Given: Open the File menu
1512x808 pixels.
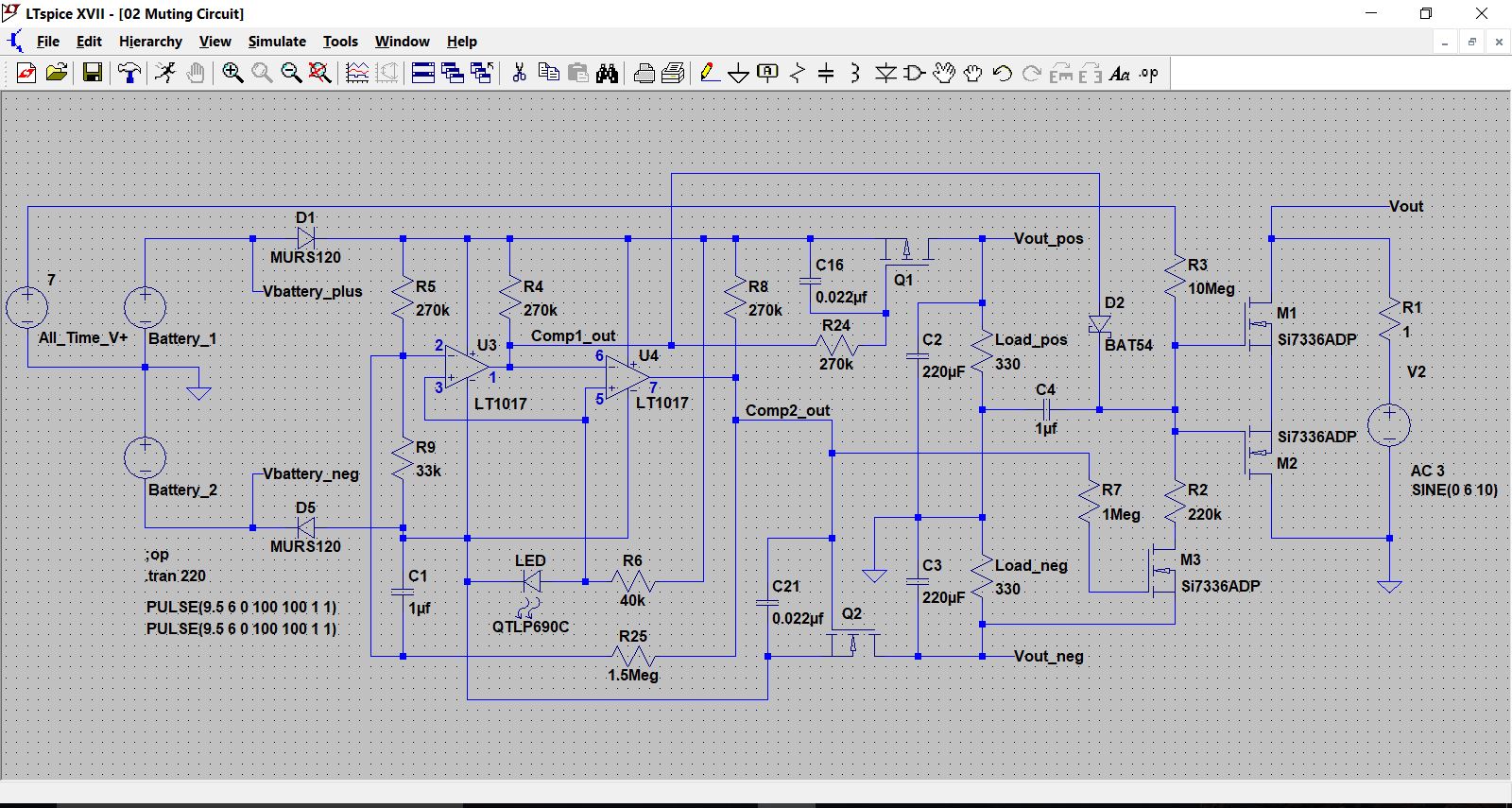Looking at the screenshot, I should [x=48, y=42].
